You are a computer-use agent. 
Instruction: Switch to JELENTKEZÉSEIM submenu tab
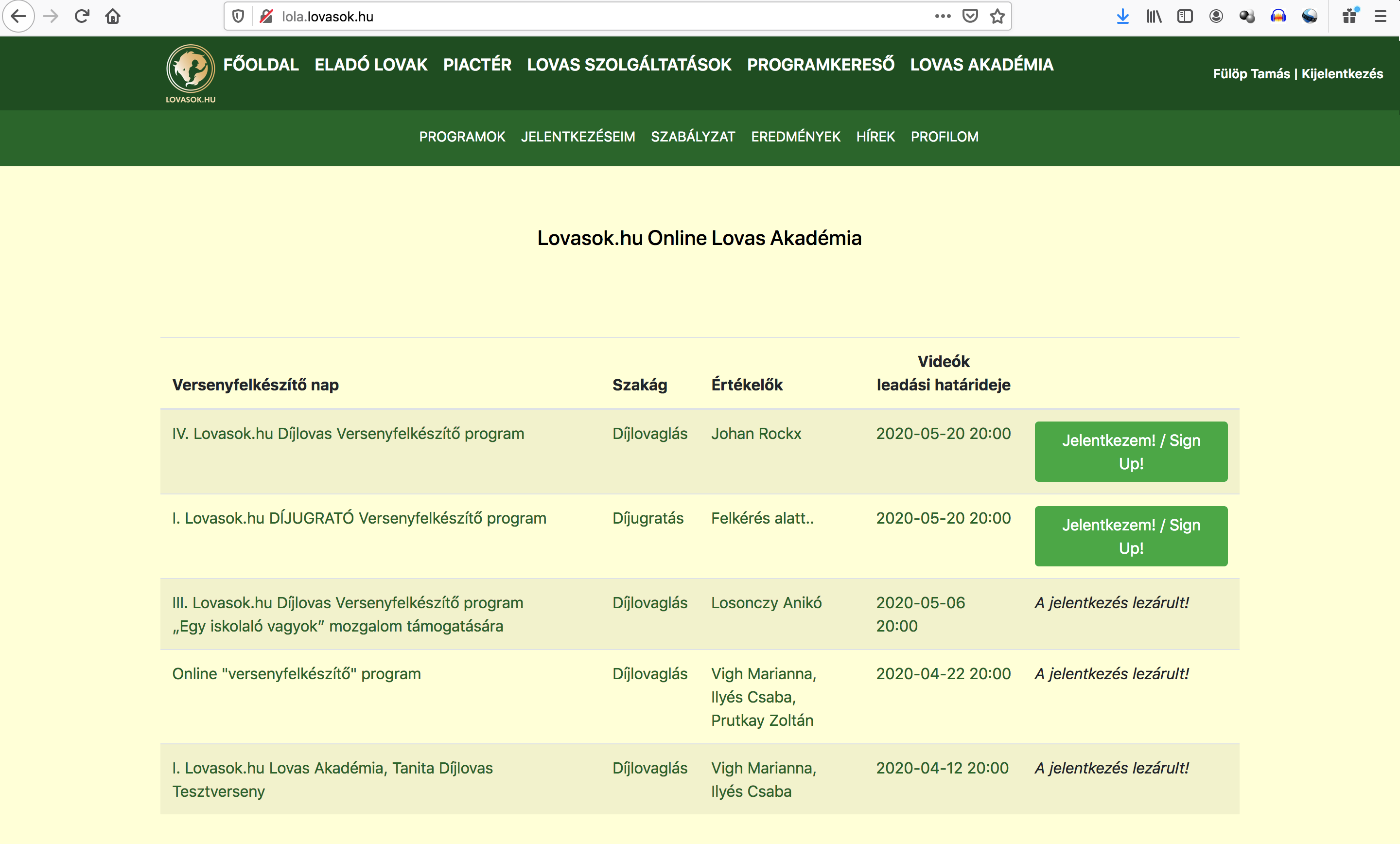(578, 137)
